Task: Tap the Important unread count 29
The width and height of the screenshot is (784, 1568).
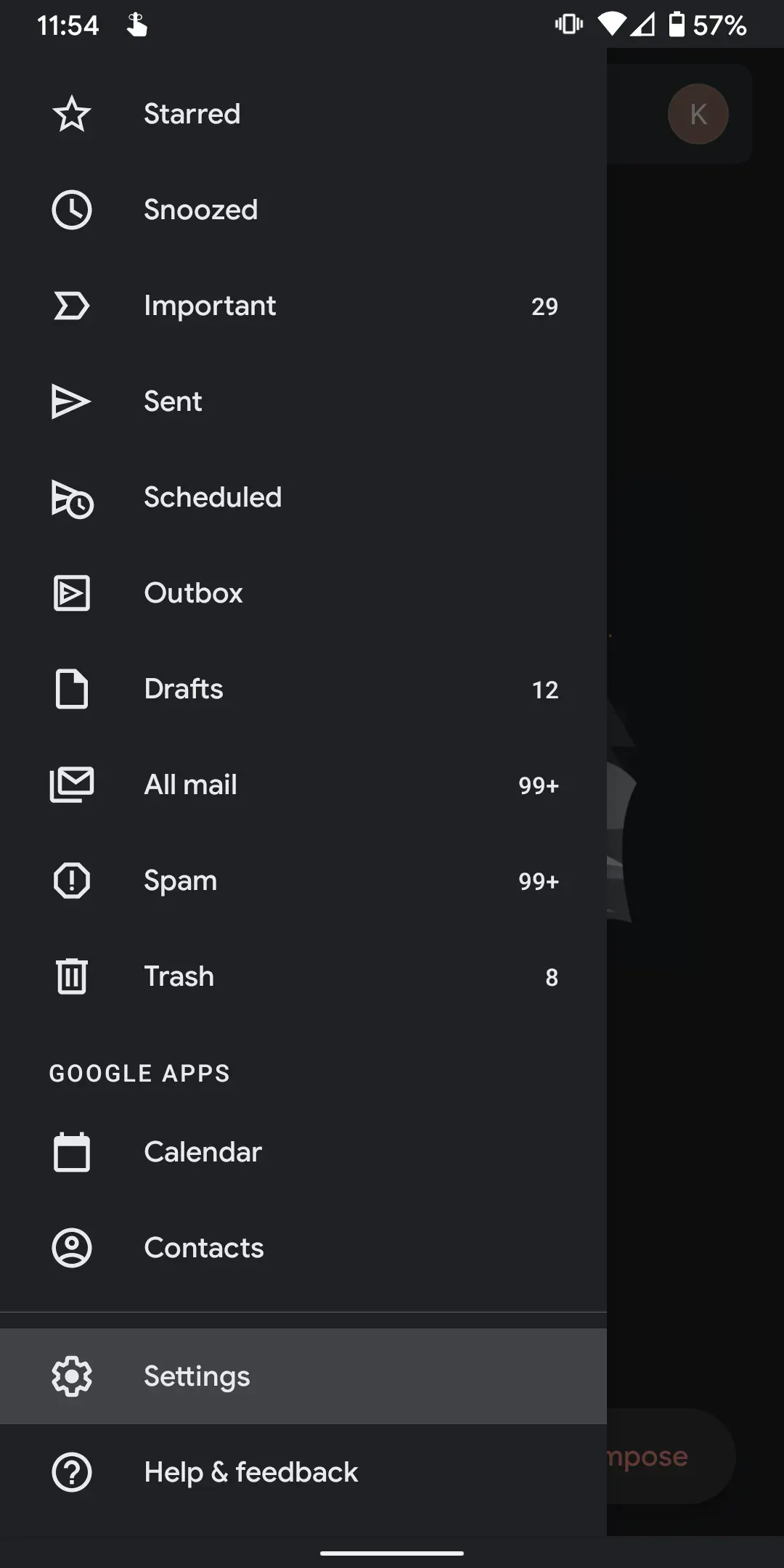Action: click(544, 306)
